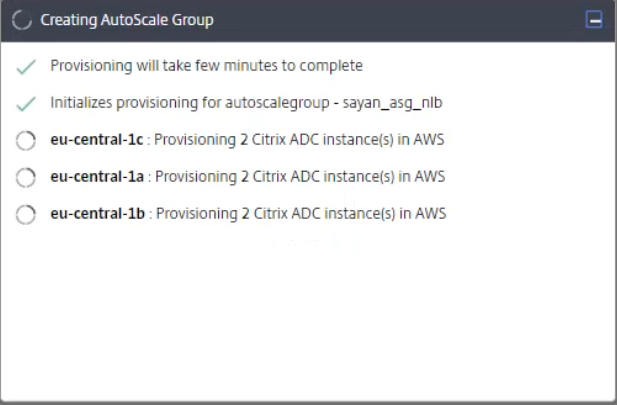This screenshot has height=405, width=617.
Task: Select the eu-central-1a zone label
Action: (x=97, y=177)
